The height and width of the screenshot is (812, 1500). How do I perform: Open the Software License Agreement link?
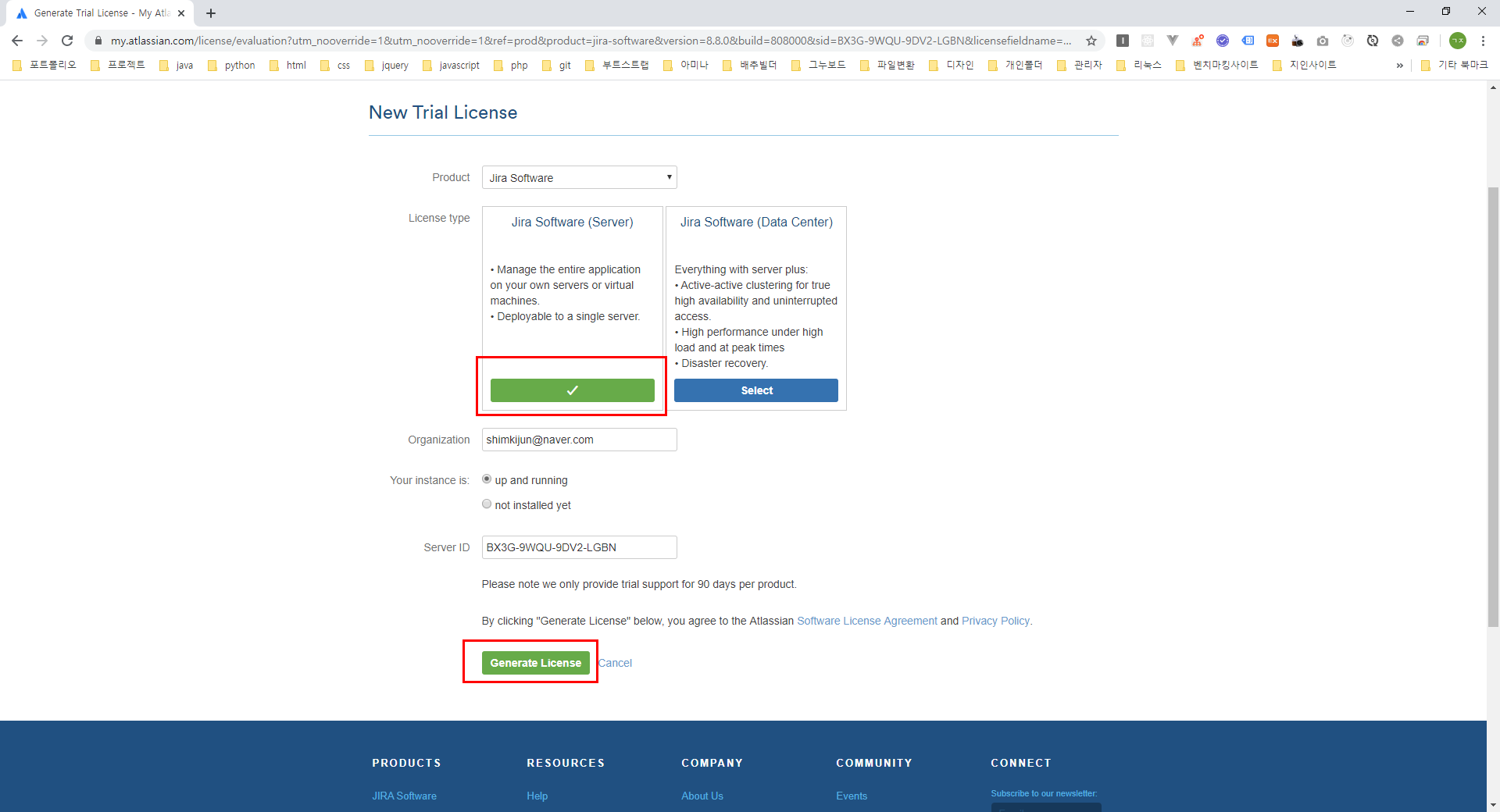866,621
